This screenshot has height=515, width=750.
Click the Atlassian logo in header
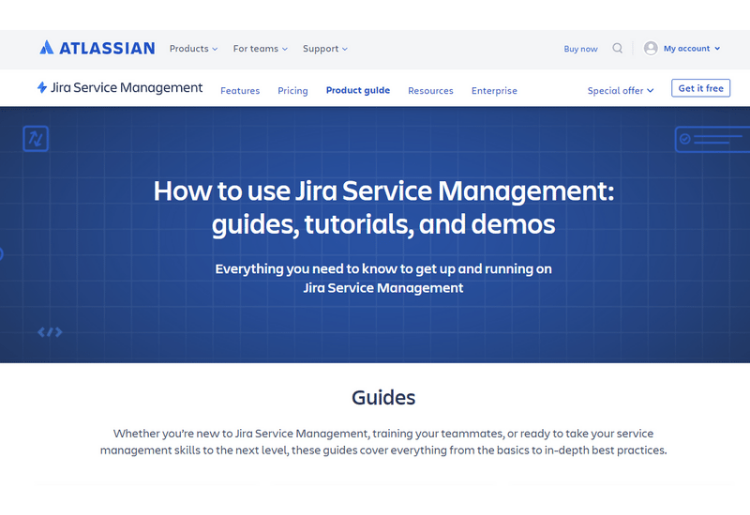click(97, 48)
